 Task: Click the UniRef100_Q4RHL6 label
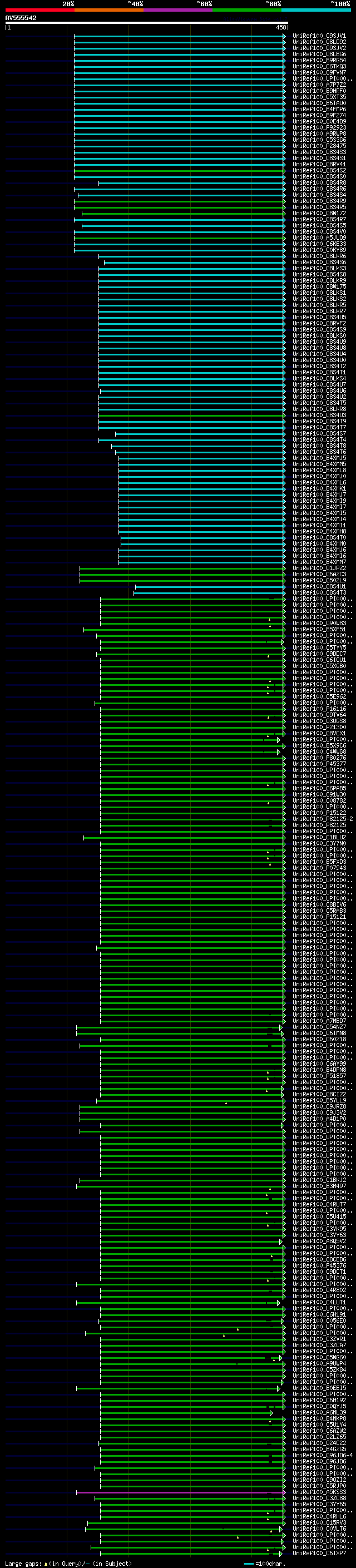(319, 1517)
